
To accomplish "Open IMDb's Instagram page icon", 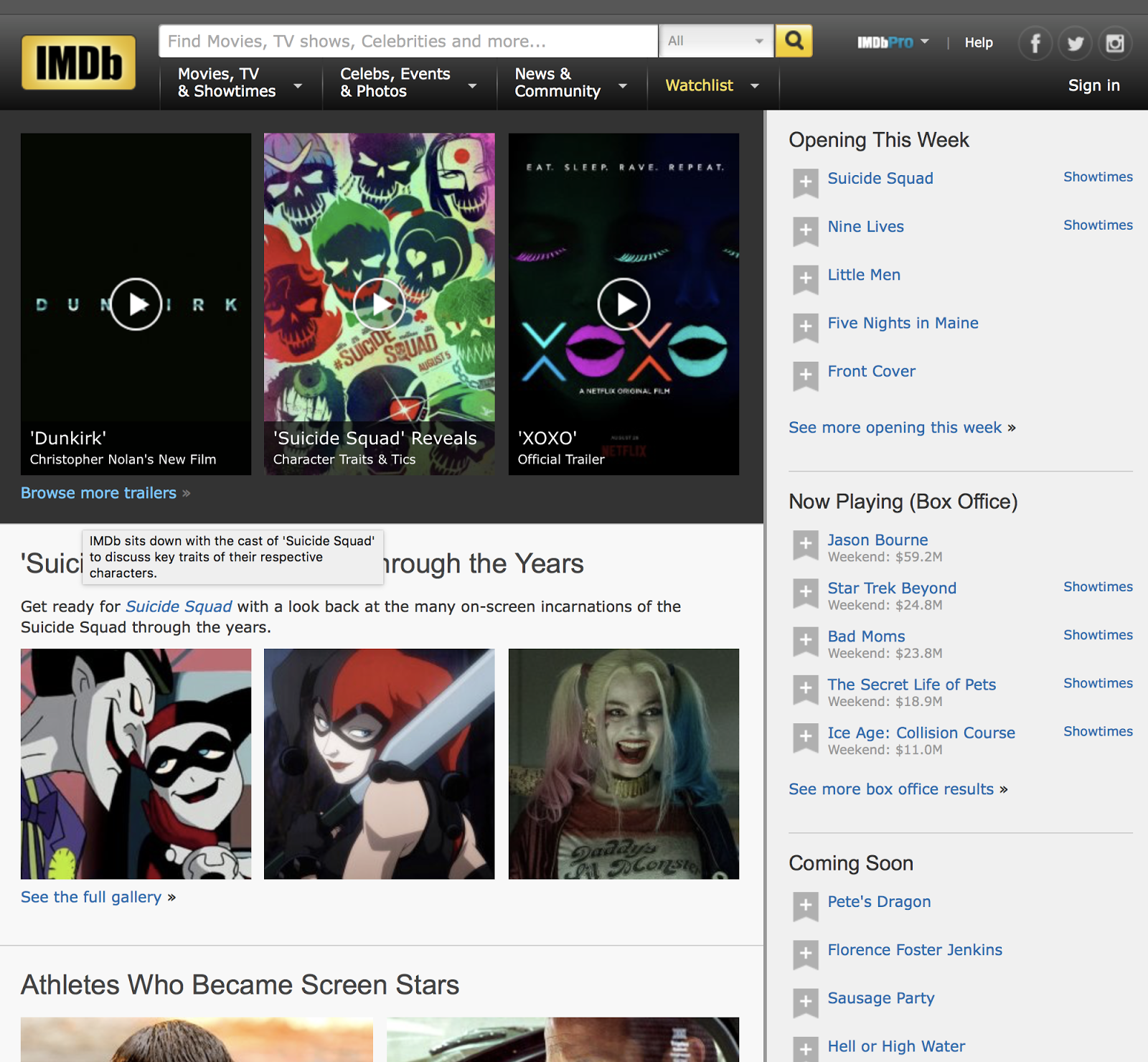I will [1115, 44].
